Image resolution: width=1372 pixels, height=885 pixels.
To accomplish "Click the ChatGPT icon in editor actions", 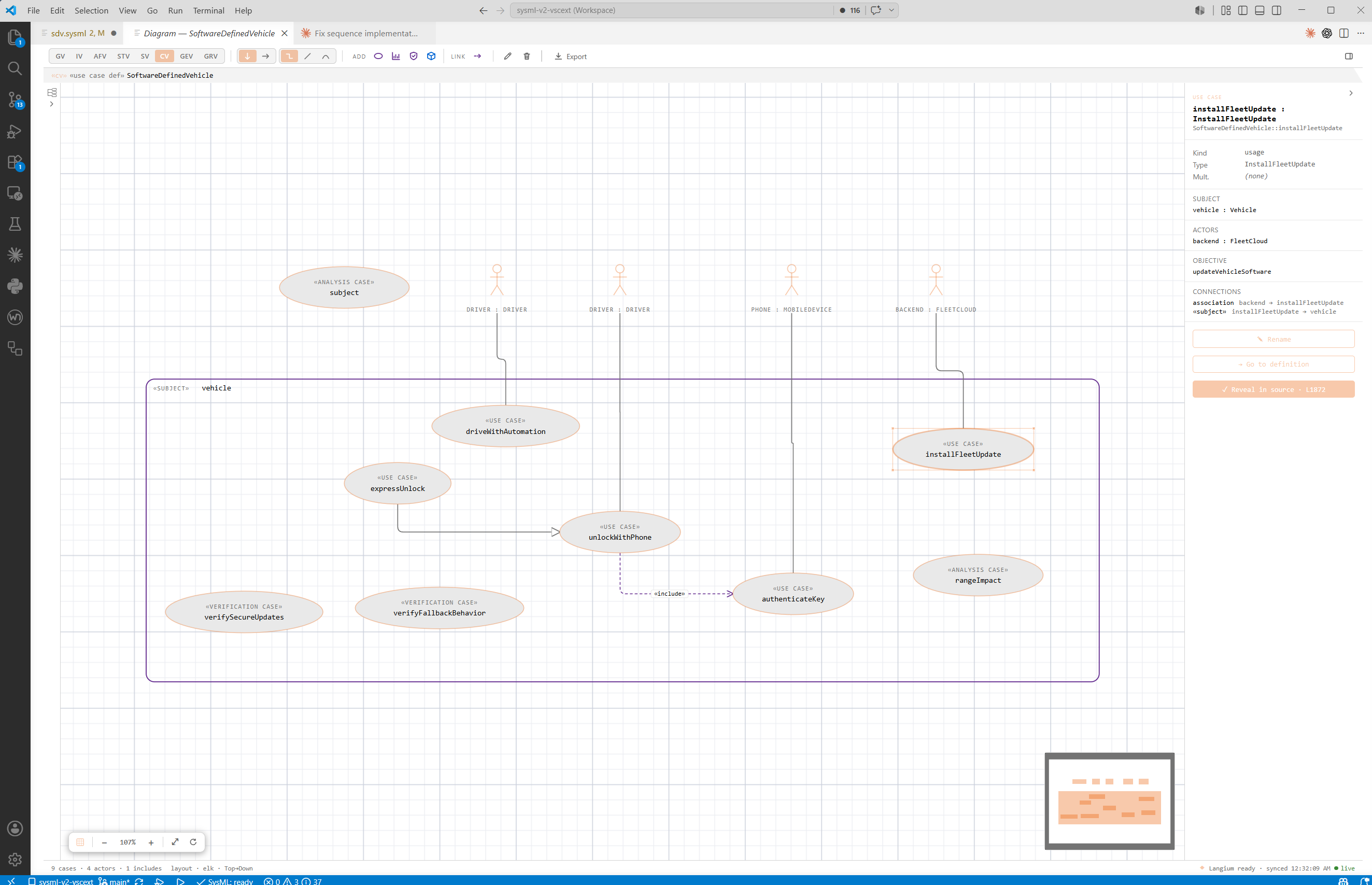I will 1327,33.
